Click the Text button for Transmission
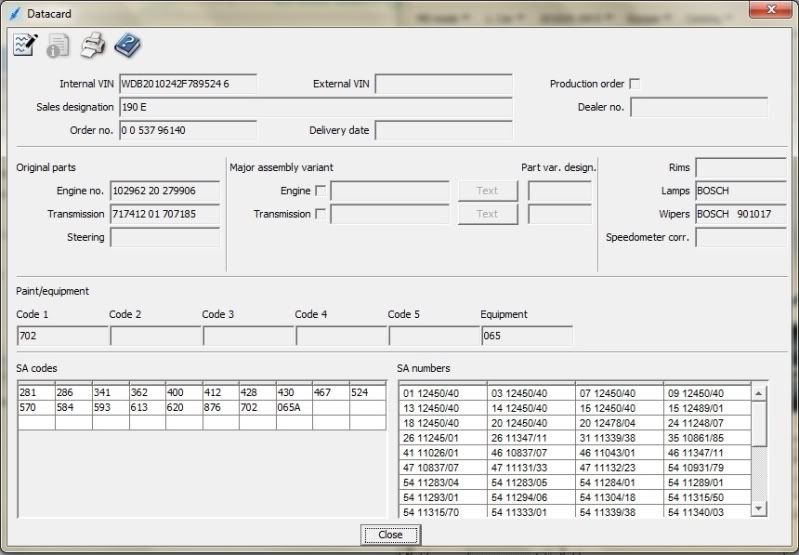 (x=488, y=214)
